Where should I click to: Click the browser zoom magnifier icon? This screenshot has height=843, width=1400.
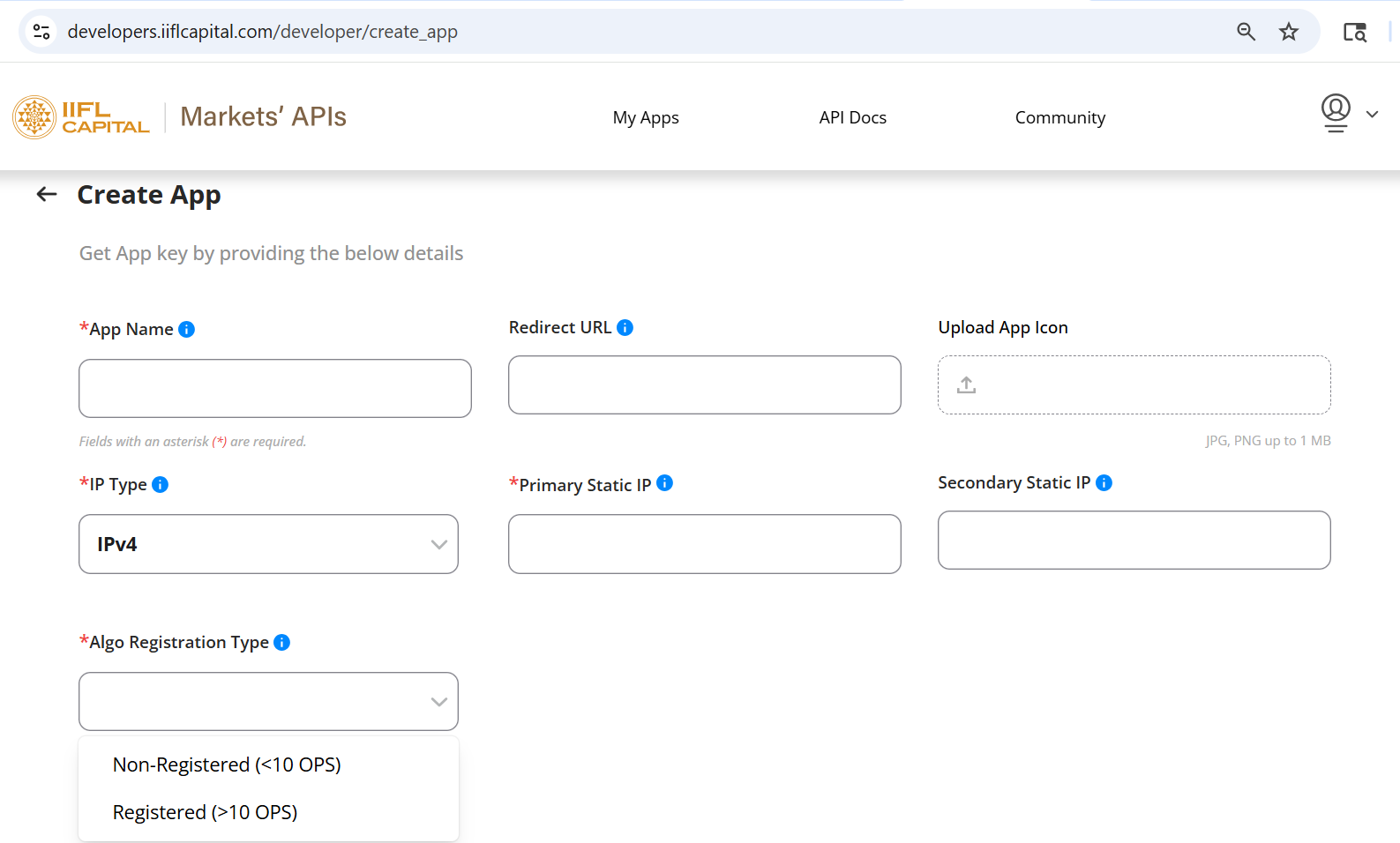click(x=1246, y=32)
